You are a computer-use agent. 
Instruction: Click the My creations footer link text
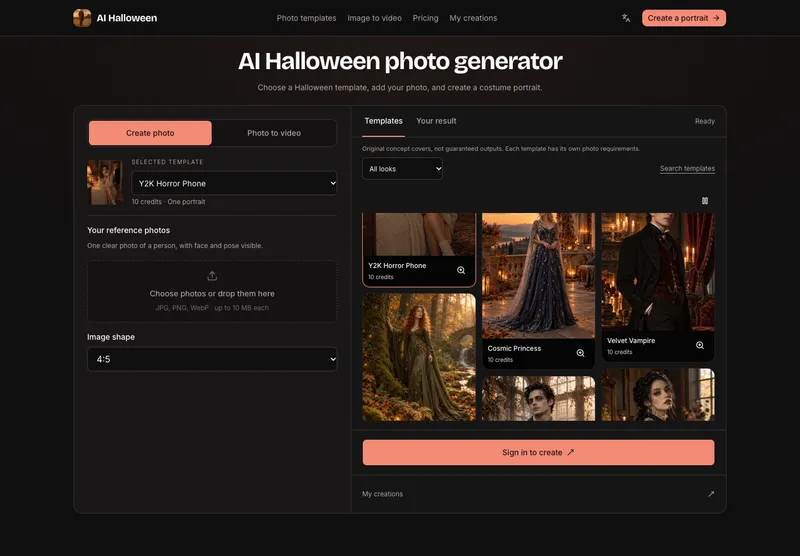click(x=382, y=494)
